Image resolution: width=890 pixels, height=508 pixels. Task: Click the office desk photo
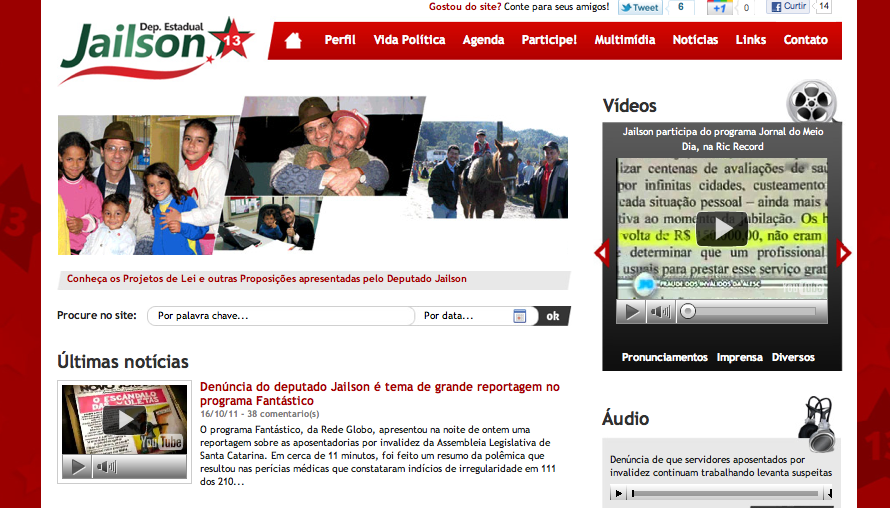tap(270, 223)
